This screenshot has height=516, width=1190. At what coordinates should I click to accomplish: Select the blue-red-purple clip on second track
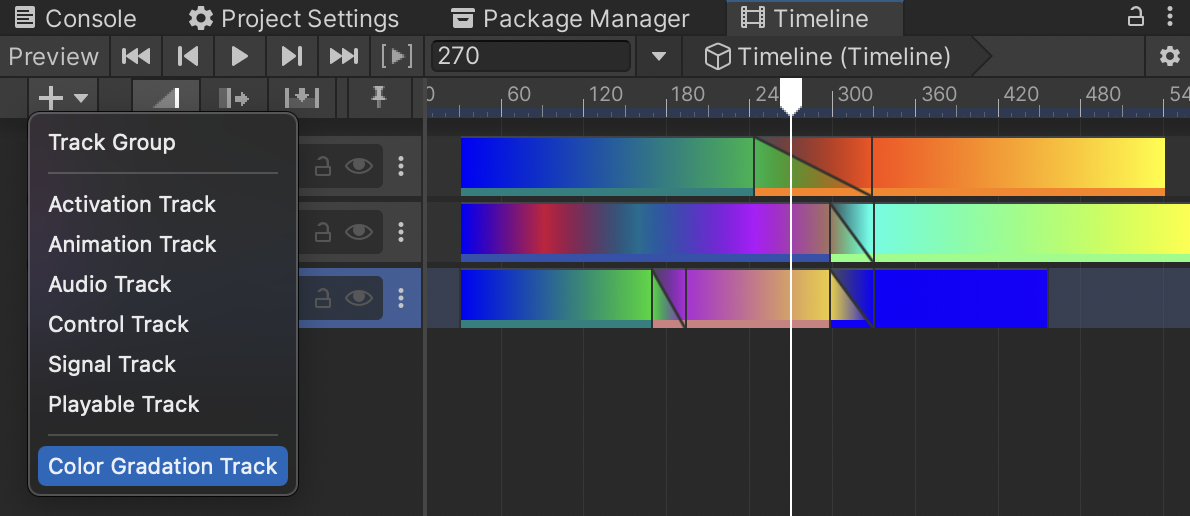point(645,232)
